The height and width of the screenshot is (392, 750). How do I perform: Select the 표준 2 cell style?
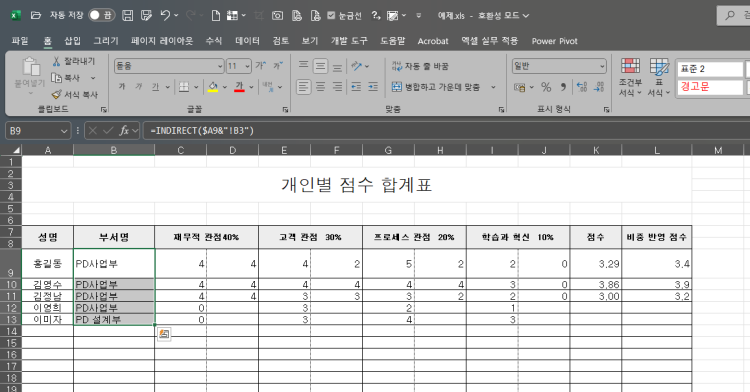(x=709, y=69)
